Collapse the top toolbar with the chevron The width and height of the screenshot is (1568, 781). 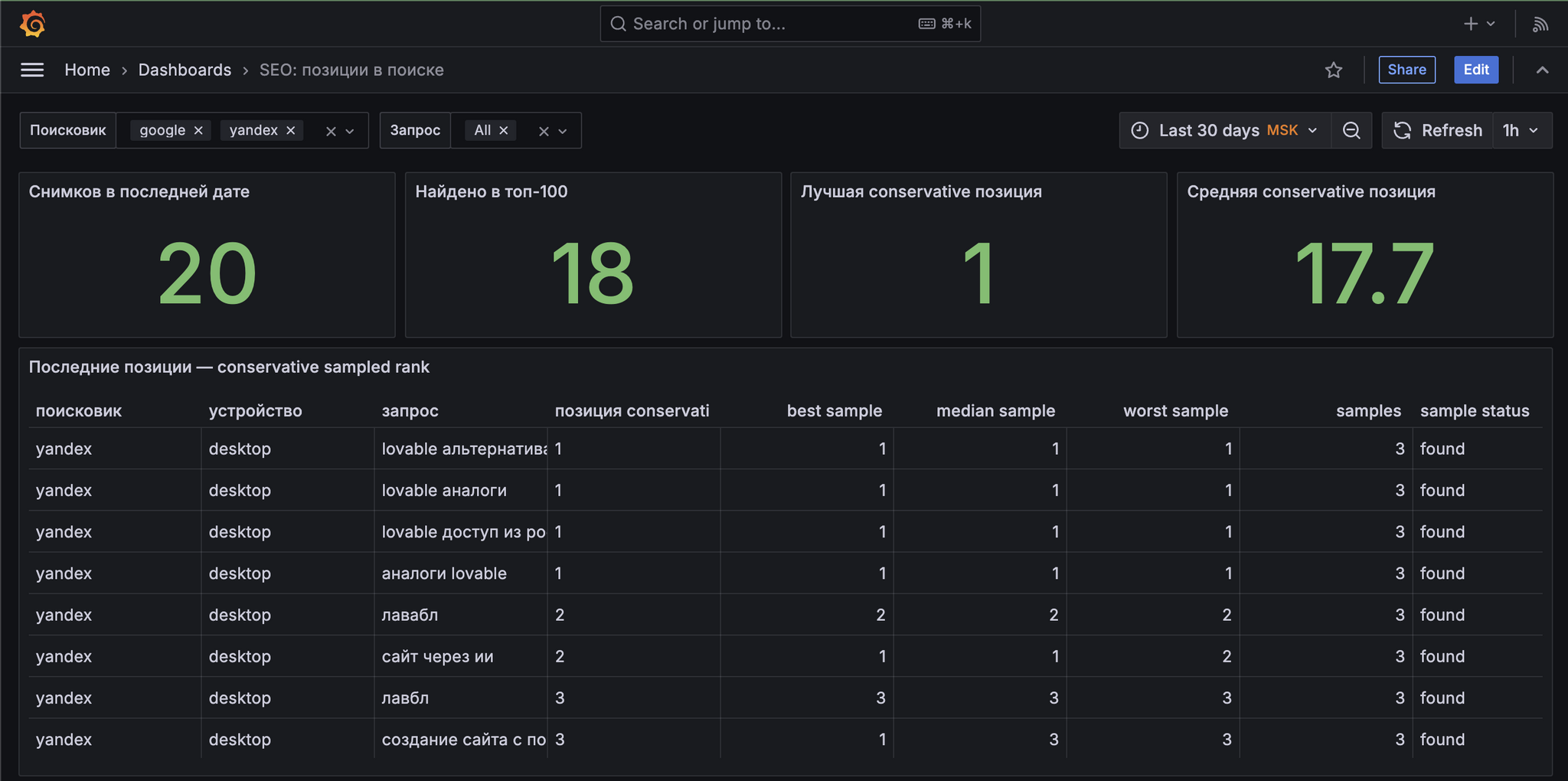(1542, 70)
